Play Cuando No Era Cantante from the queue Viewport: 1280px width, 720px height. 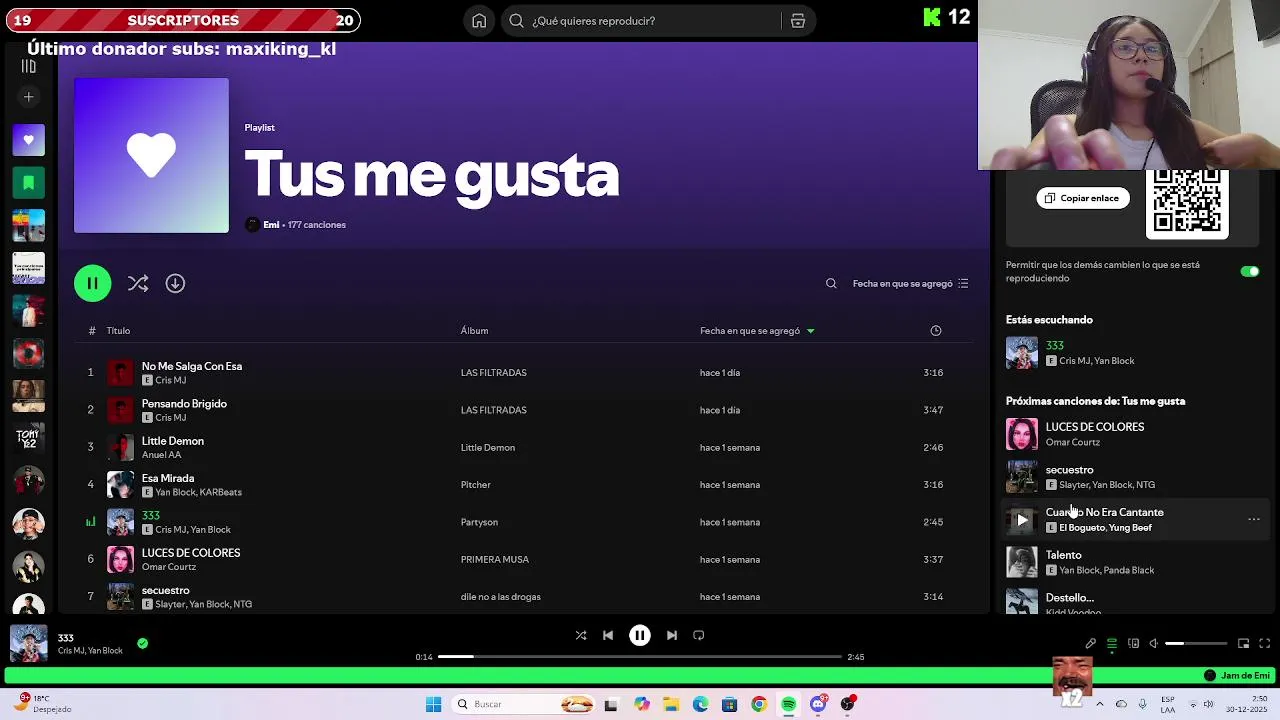1022,520
